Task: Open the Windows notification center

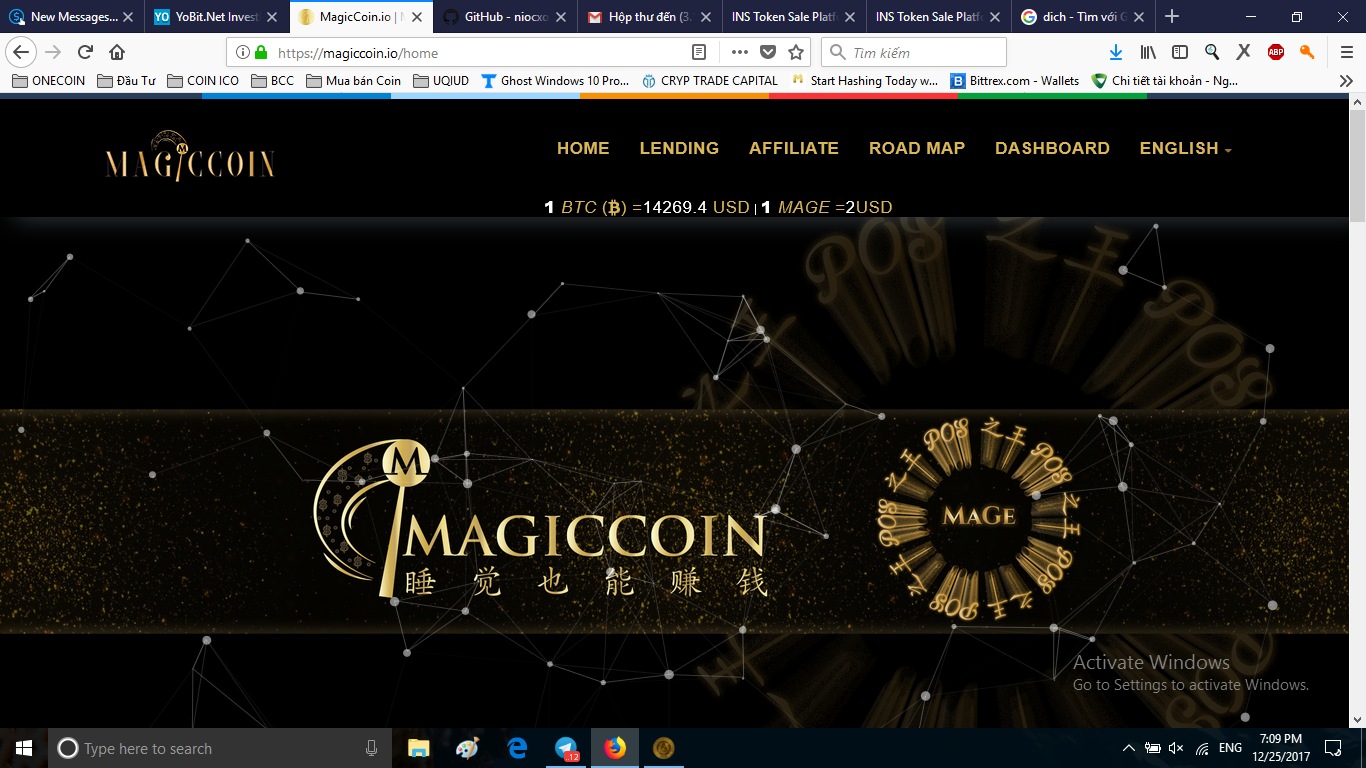Action: [x=1332, y=748]
